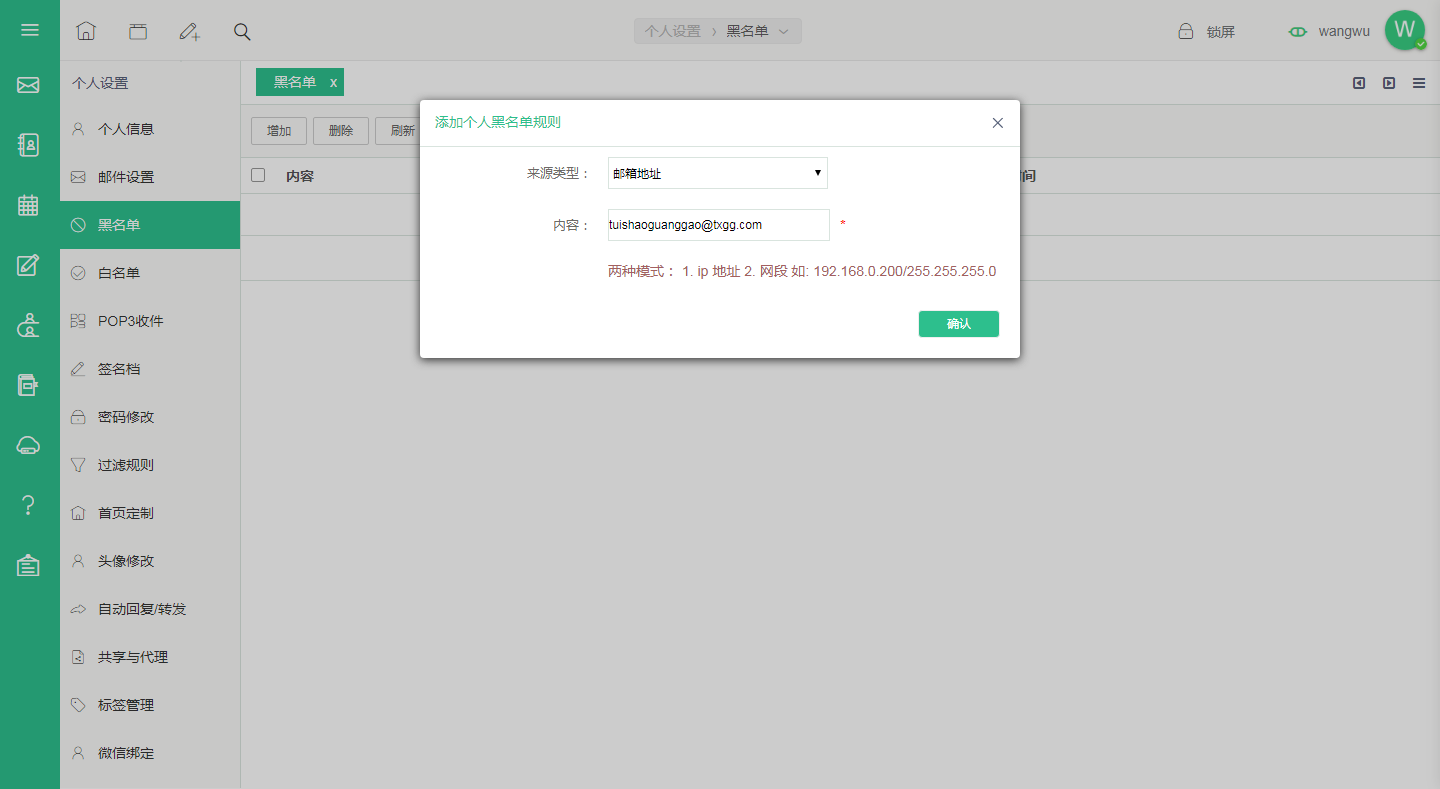Open 邮件设置 in settings menu
The image size is (1440, 789).
click(x=150, y=177)
